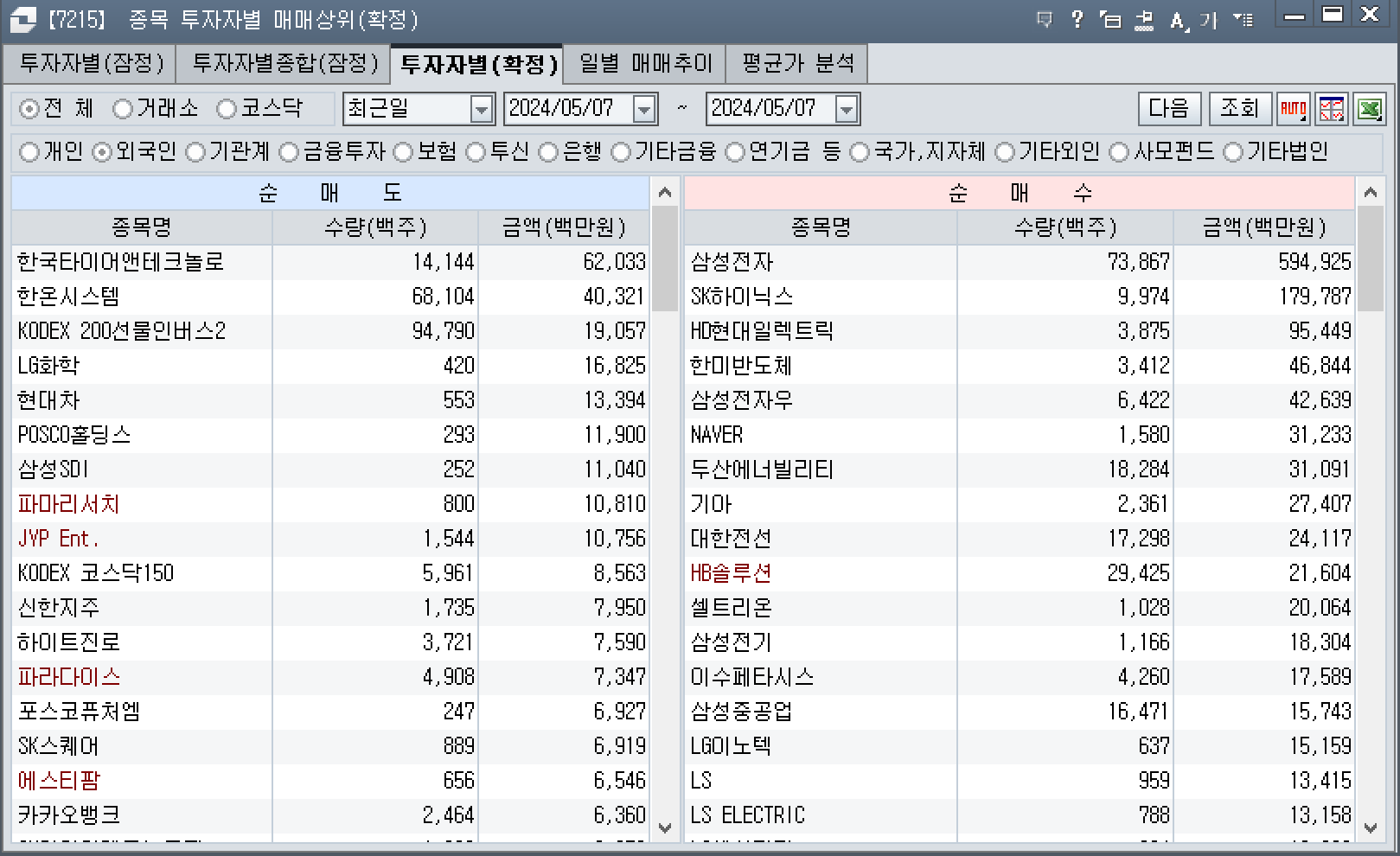This screenshot has height=856, width=1400.
Task: Open help via question mark icon
Action: [x=1077, y=19]
